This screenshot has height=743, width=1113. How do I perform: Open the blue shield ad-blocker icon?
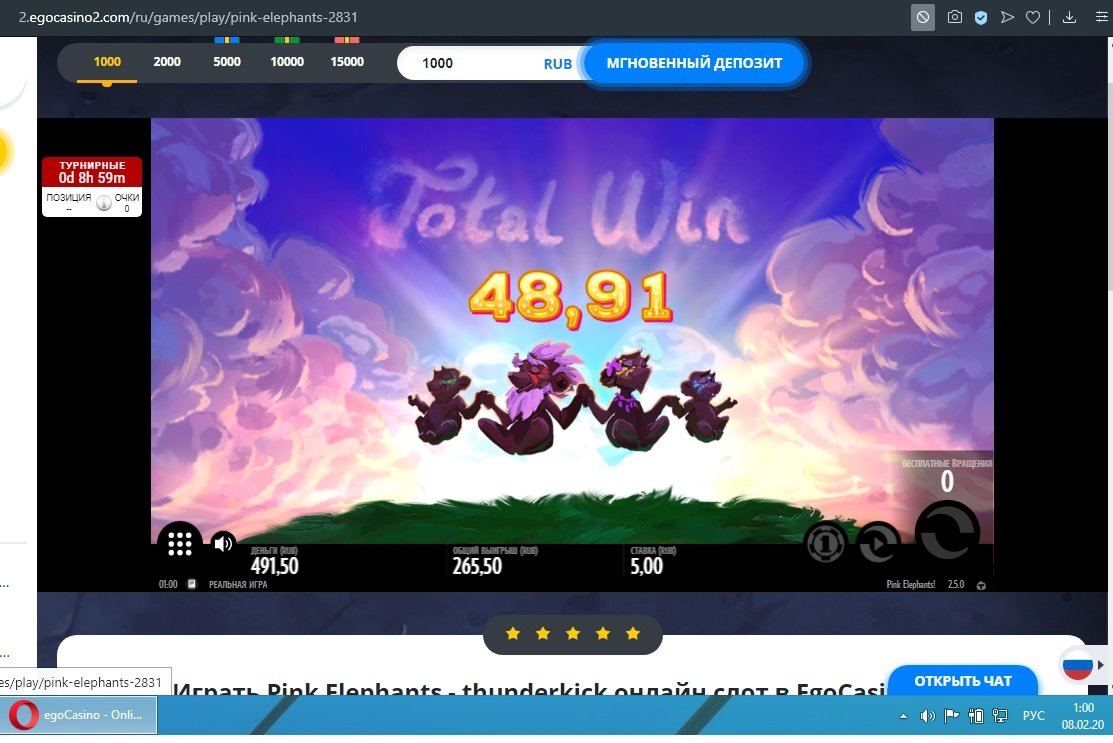click(x=982, y=17)
